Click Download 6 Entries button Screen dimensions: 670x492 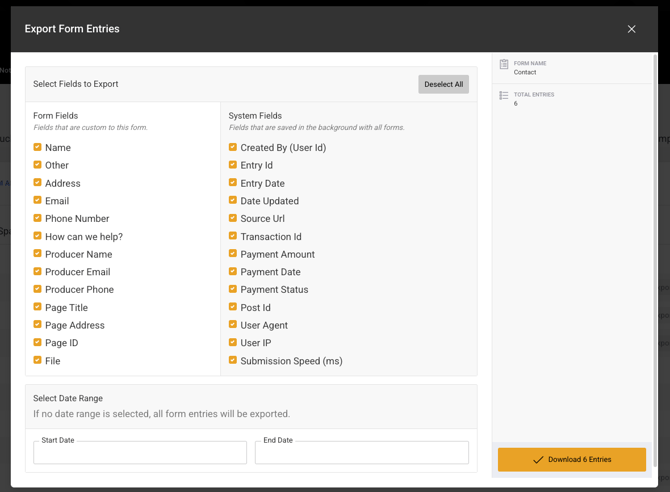coord(571,459)
